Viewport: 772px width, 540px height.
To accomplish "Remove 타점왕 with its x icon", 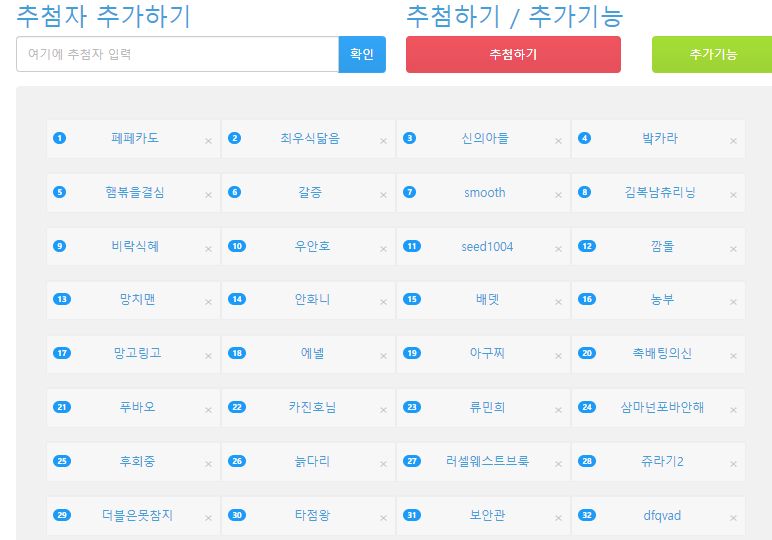I will (x=383, y=518).
